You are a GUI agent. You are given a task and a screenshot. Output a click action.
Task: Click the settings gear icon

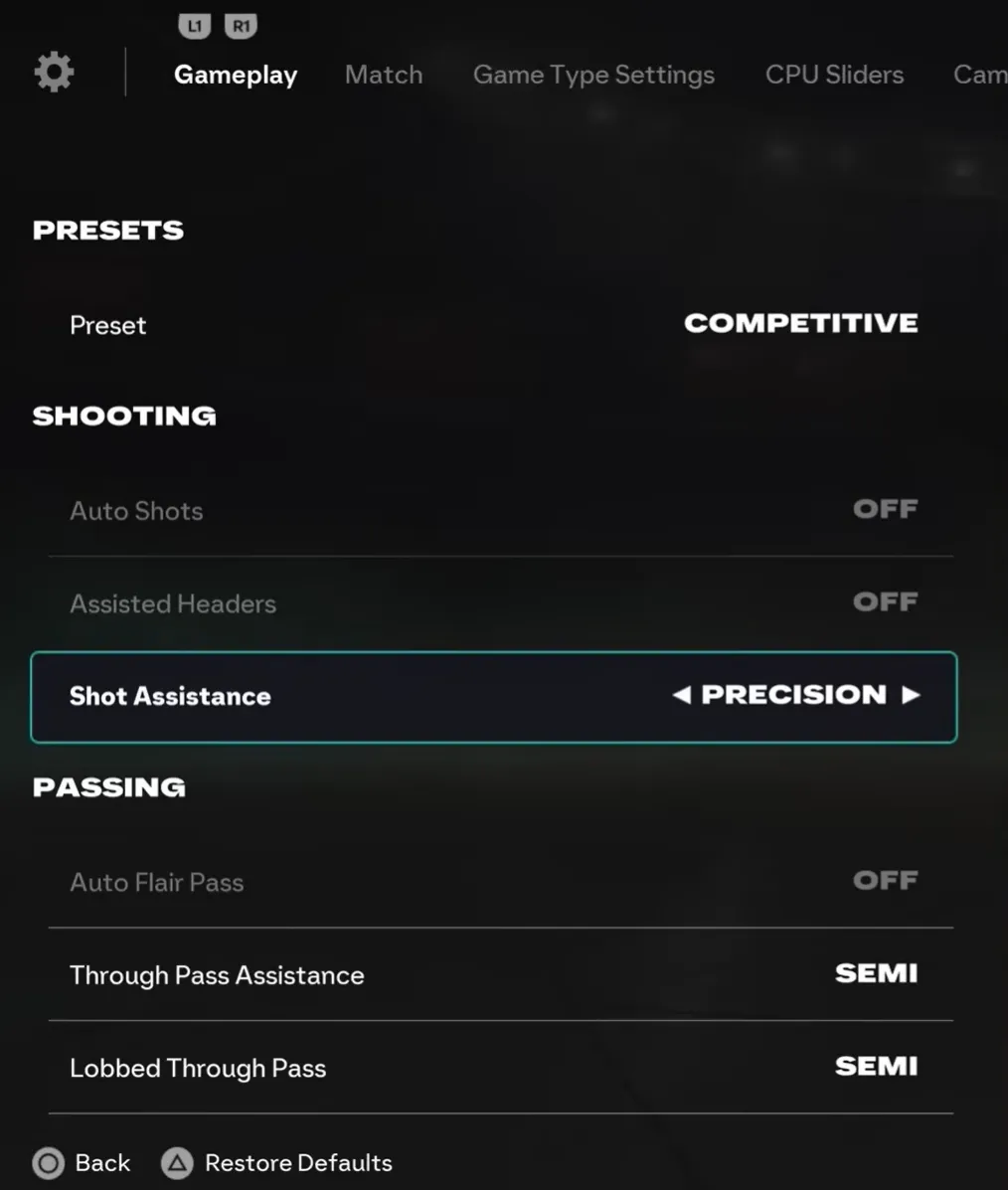(x=54, y=73)
